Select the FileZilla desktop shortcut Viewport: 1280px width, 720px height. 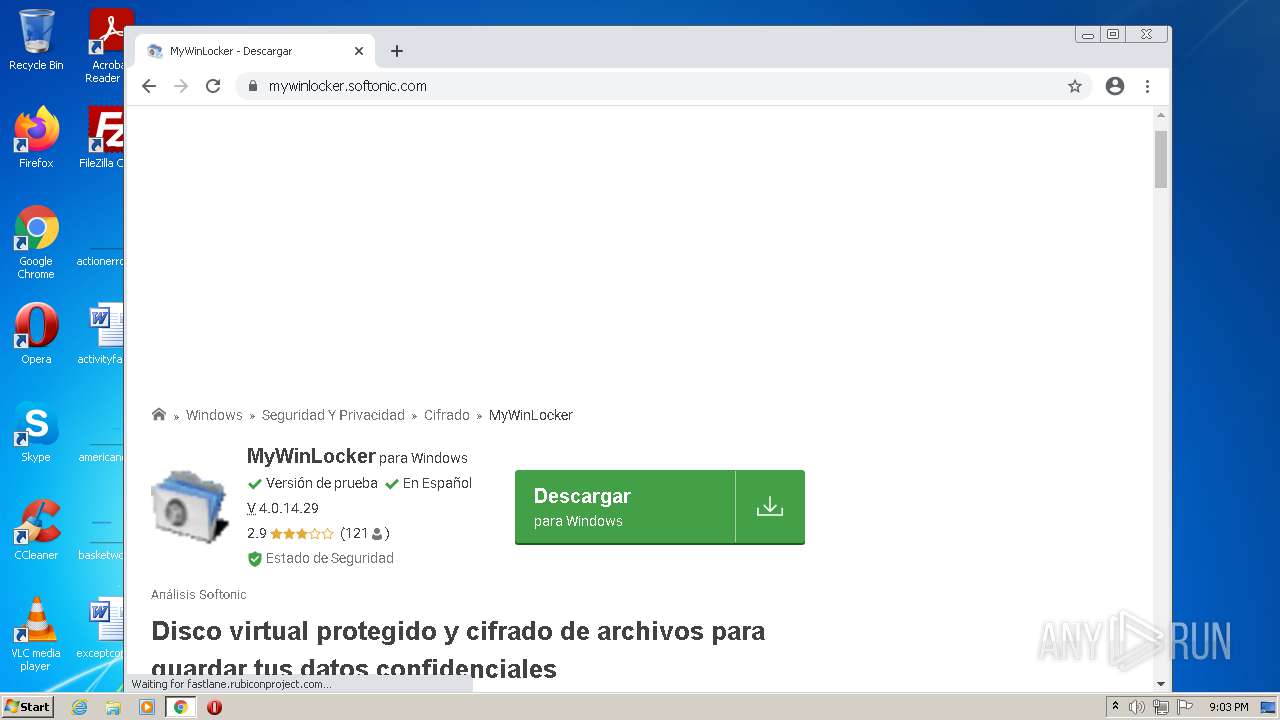(100, 138)
